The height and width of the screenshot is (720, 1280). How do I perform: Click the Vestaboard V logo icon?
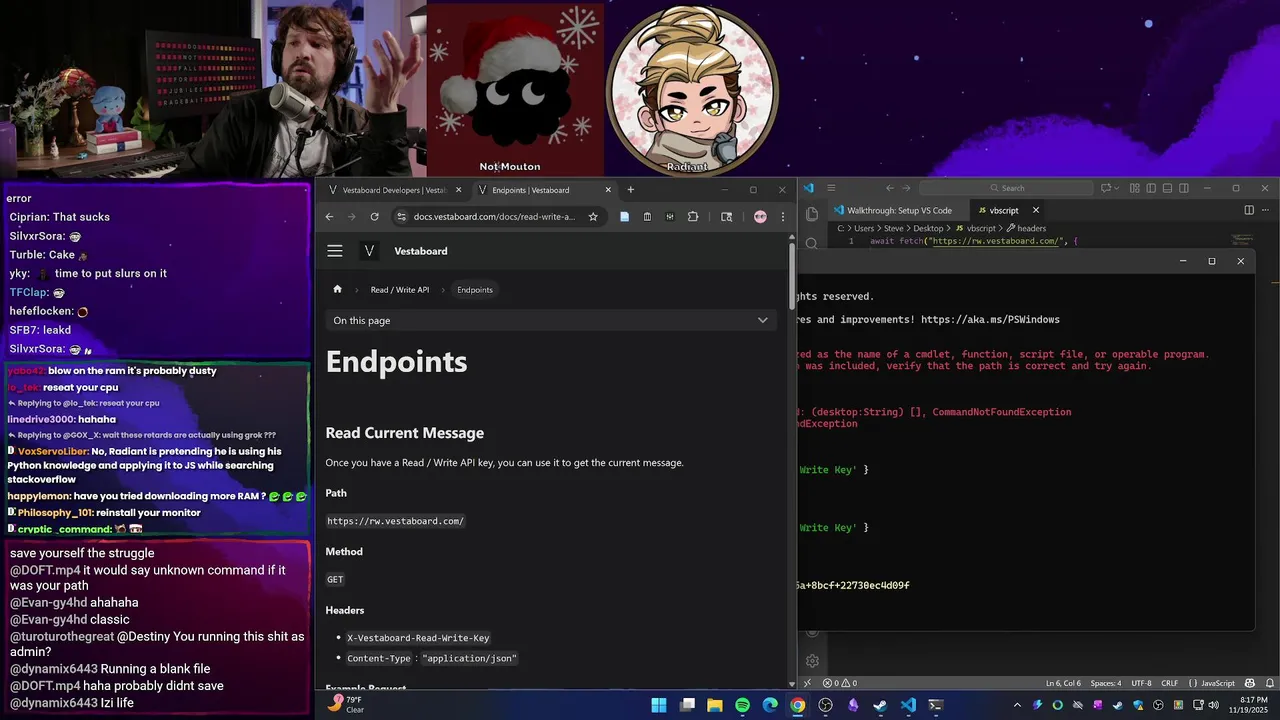click(x=370, y=251)
